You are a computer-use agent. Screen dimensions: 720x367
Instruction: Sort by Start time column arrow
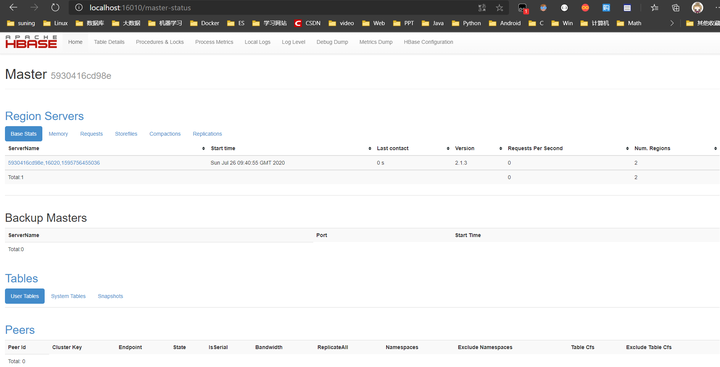click(370, 148)
